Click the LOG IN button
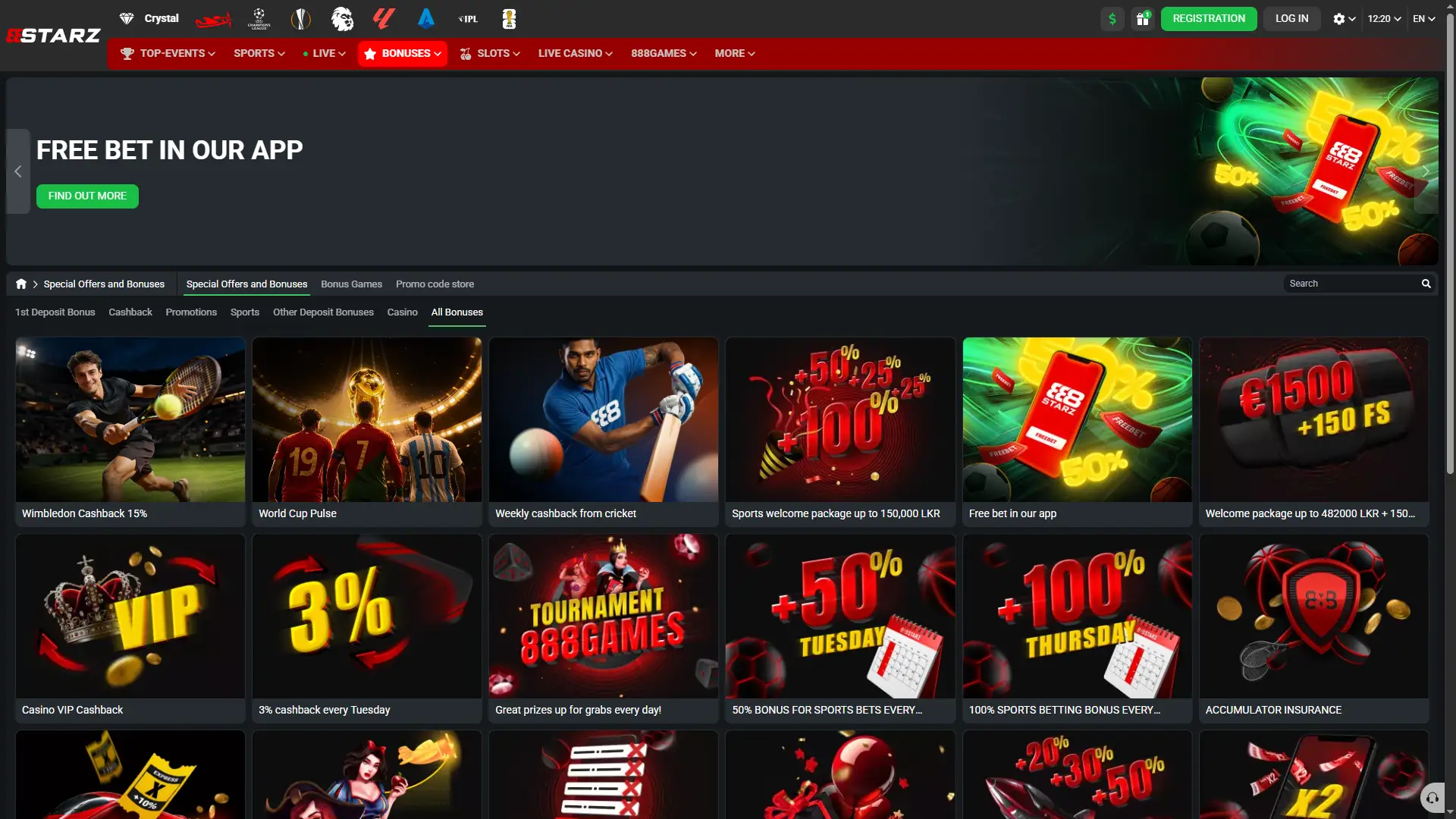The image size is (1456, 819). pyautogui.click(x=1291, y=19)
